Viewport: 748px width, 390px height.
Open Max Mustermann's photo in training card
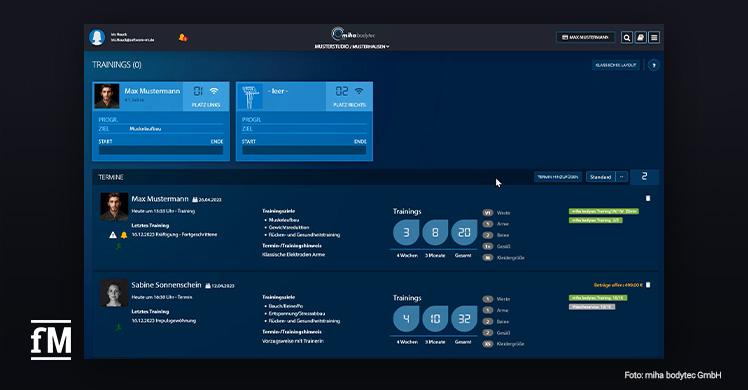[x=106, y=96]
